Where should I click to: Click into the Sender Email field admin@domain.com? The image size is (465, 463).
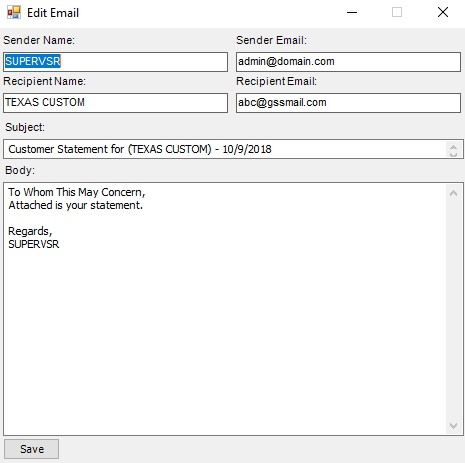point(348,62)
